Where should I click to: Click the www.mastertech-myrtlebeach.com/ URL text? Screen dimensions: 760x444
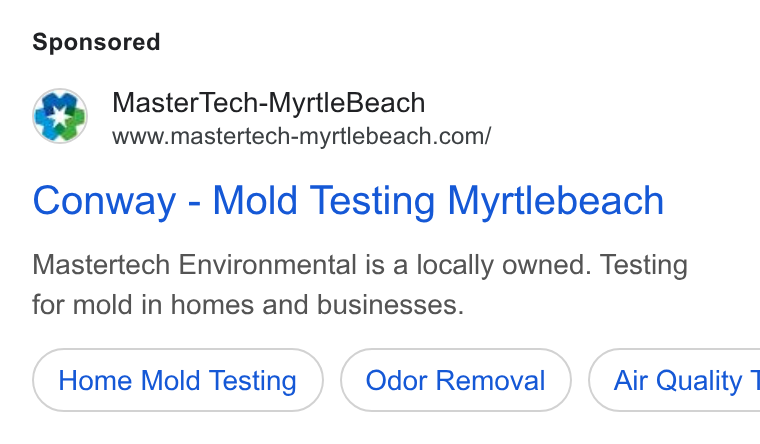coord(301,136)
